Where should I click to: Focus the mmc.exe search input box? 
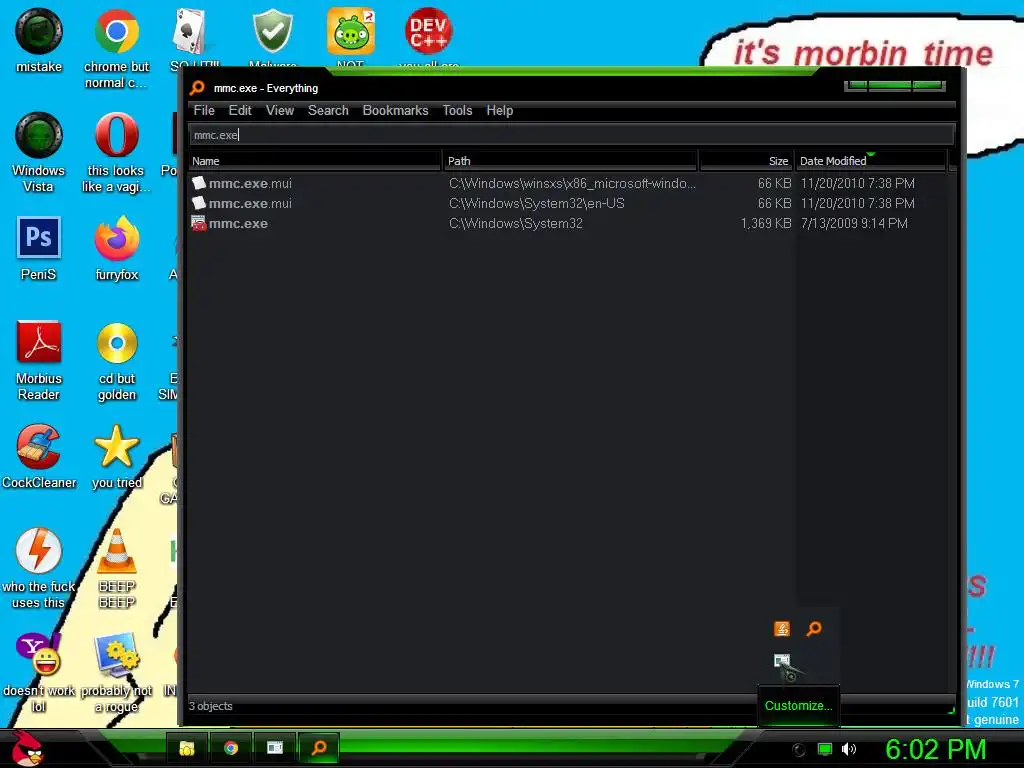571,135
